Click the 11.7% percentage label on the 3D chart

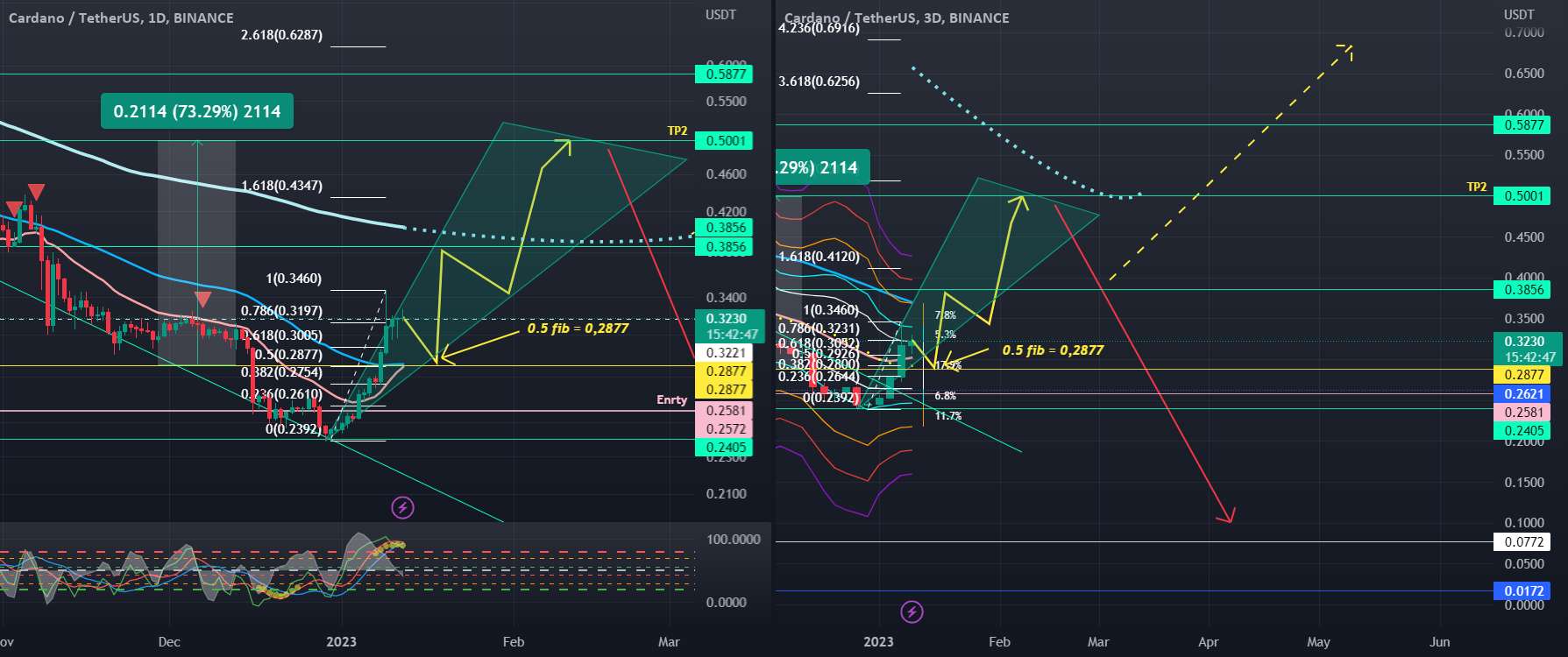pyautogui.click(x=948, y=416)
